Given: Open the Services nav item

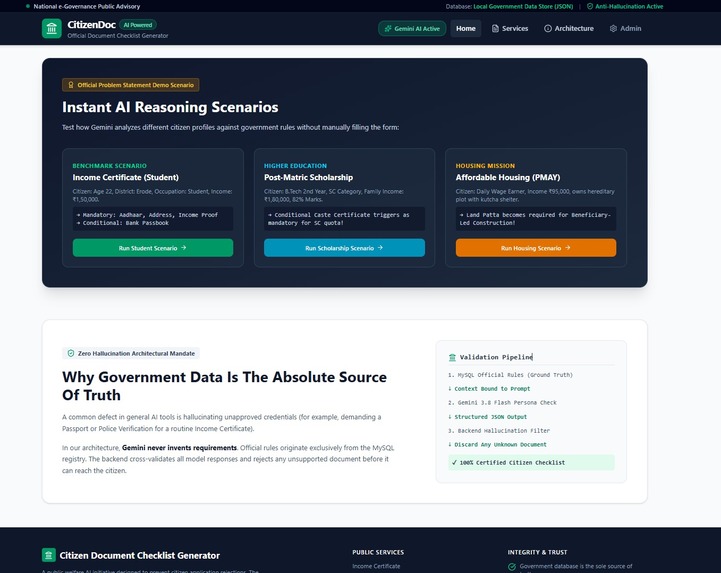Looking at the screenshot, I should [x=509, y=29].
